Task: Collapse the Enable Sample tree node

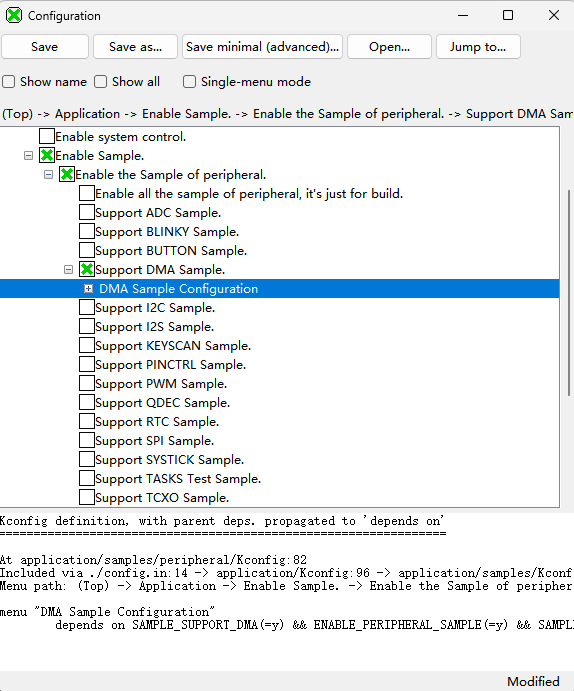Action: click(28, 156)
